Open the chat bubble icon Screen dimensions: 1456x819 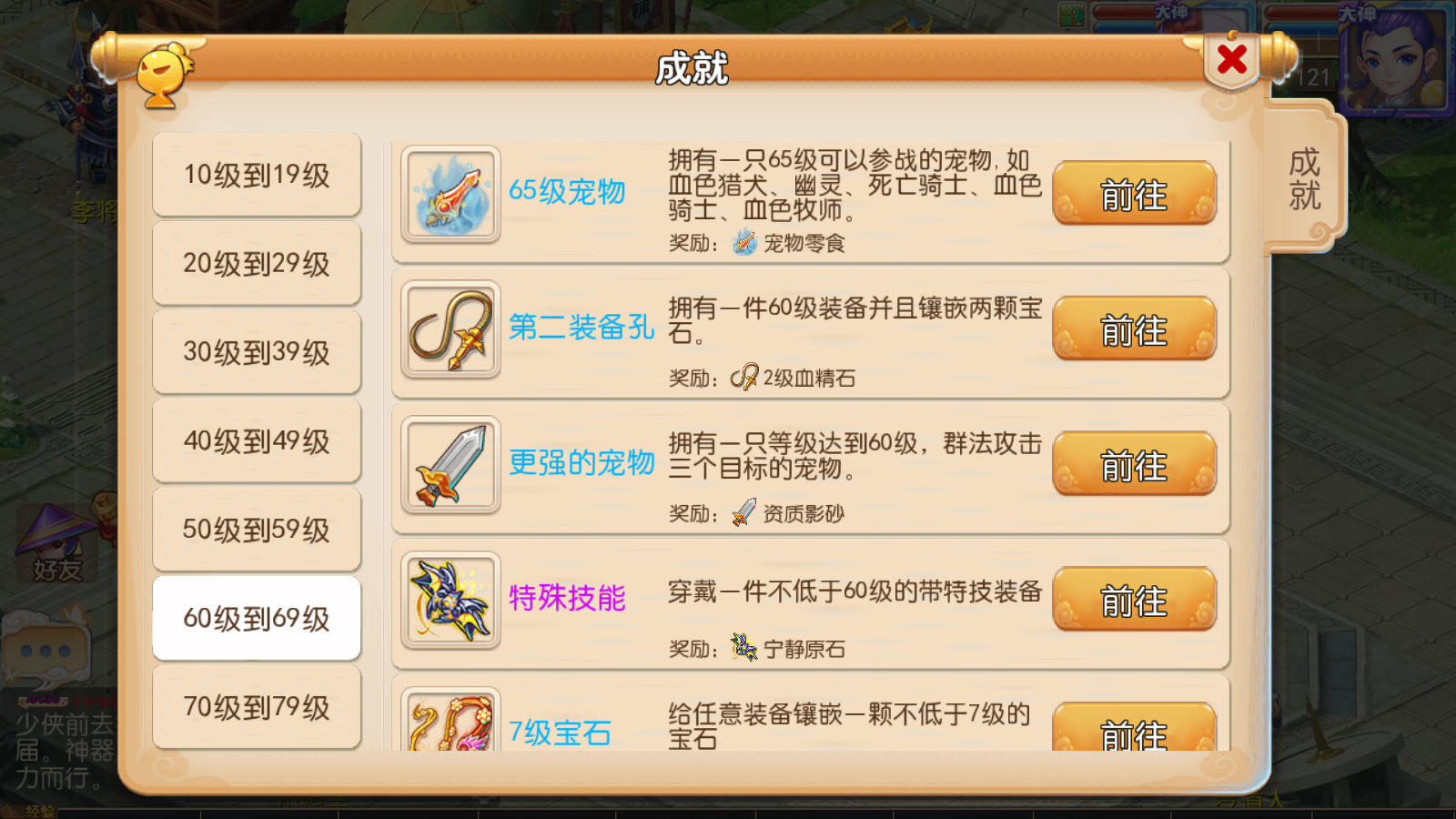(45, 648)
